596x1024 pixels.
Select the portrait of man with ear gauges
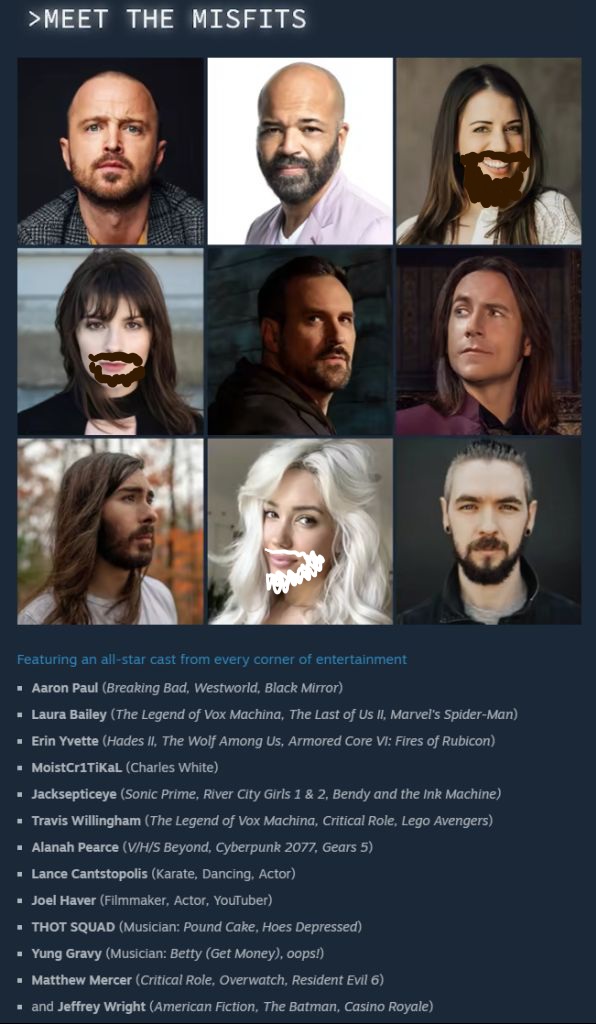(x=488, y=532)
